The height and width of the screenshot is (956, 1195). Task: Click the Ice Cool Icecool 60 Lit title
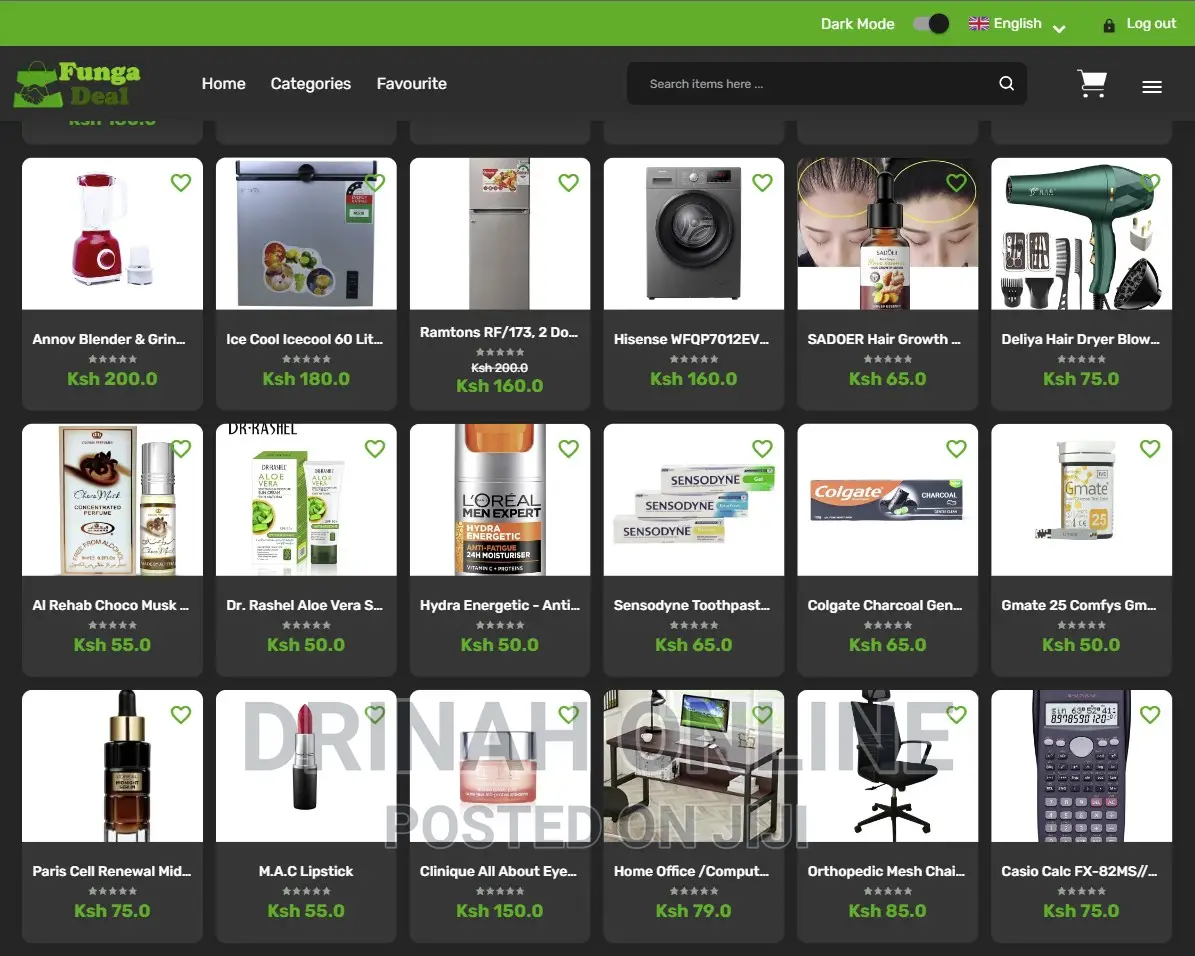click(306, 339)
